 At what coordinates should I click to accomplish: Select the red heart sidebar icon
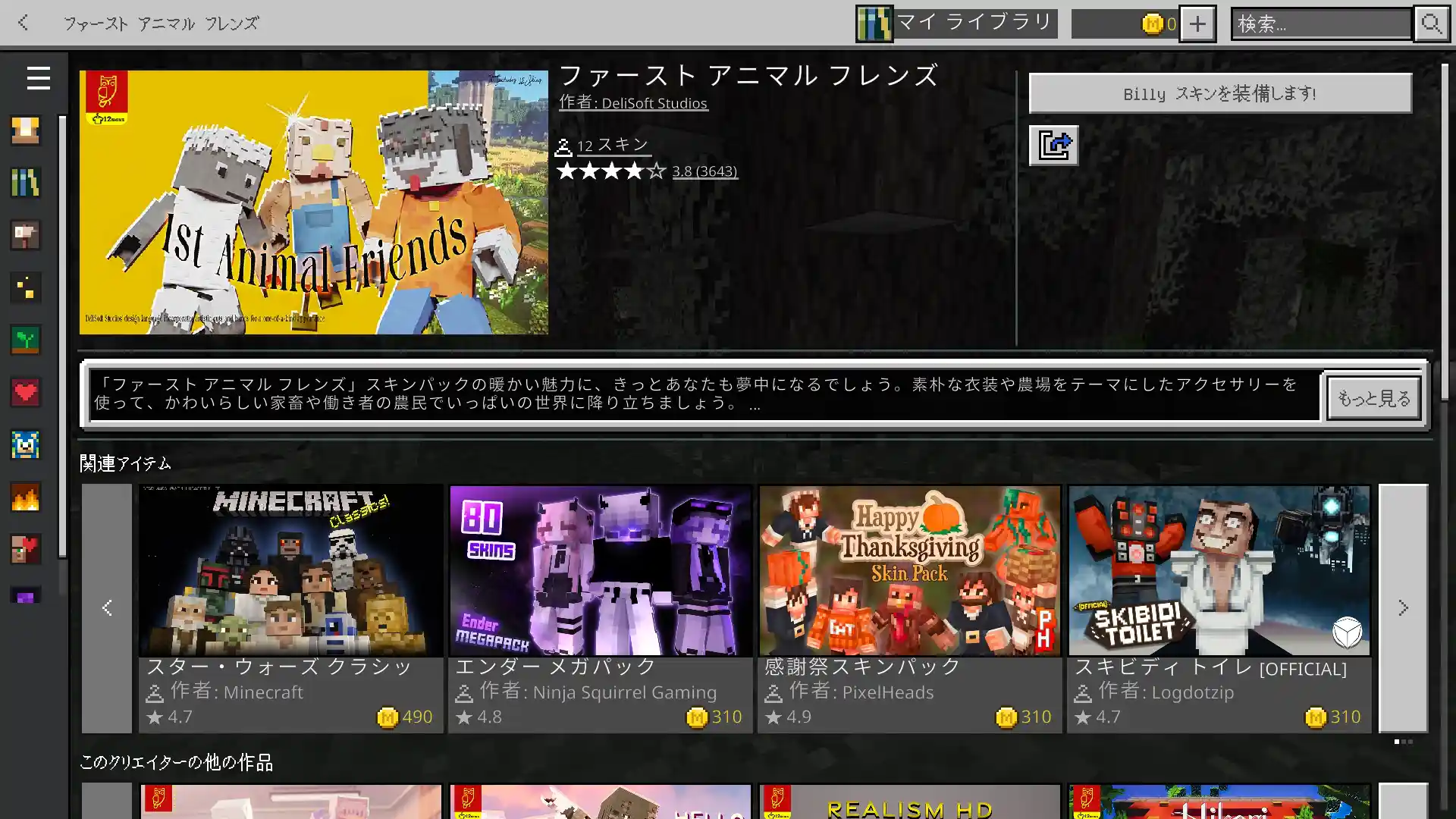click(x=25, y=392)
